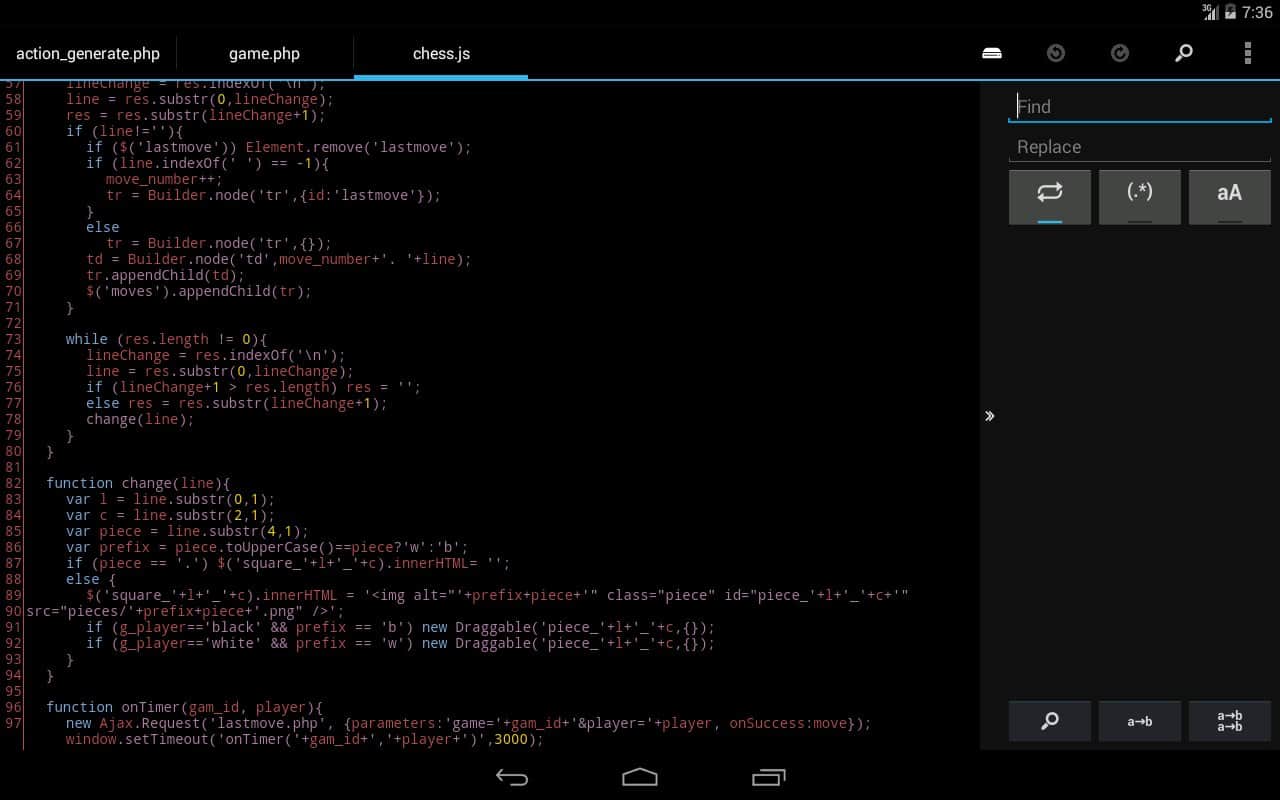The image size is (1280, 800).
Task: Select the chess.js tab
Action: pos(441,54)
